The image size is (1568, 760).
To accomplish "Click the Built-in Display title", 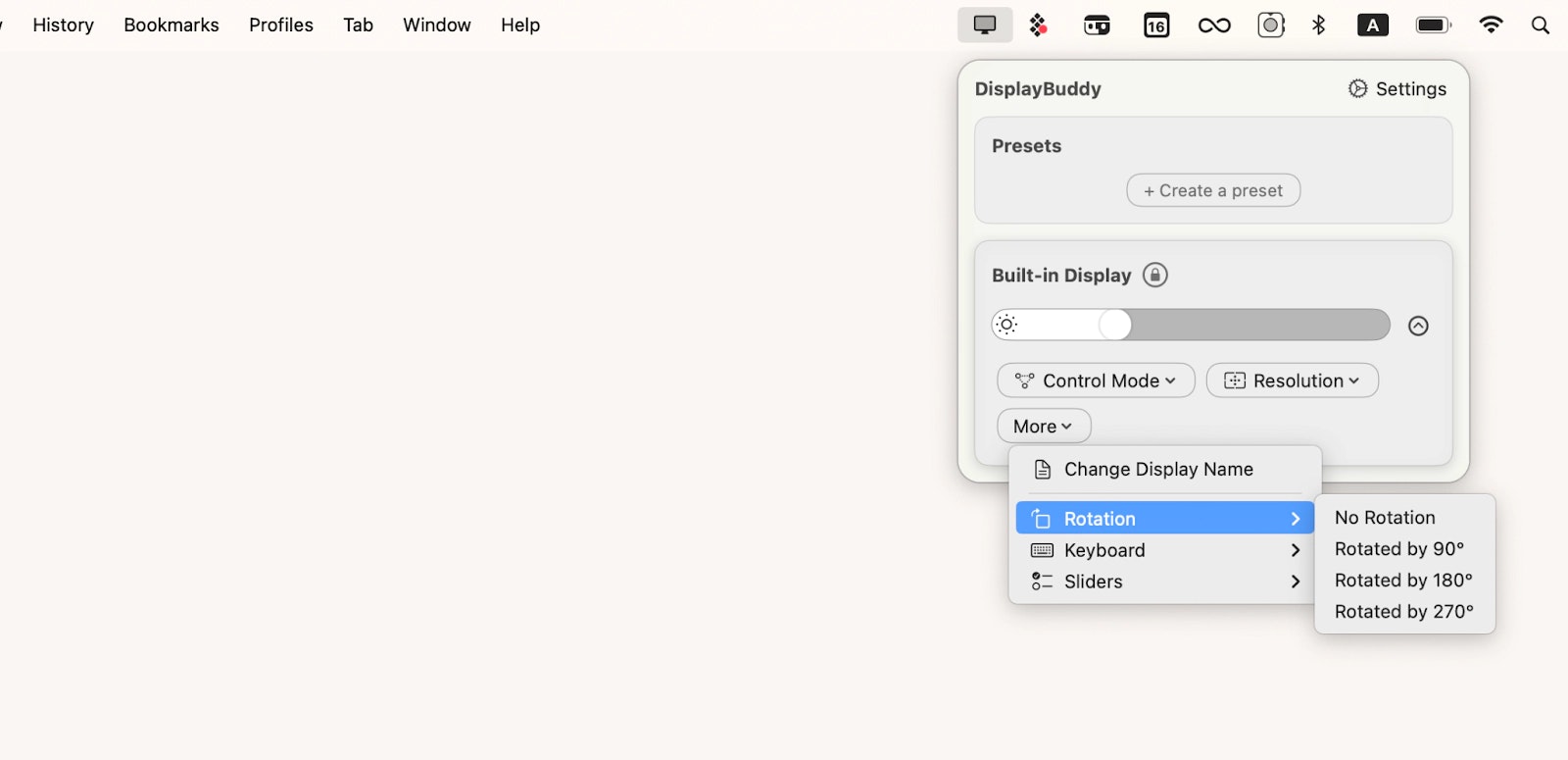I will [1061, 275].
